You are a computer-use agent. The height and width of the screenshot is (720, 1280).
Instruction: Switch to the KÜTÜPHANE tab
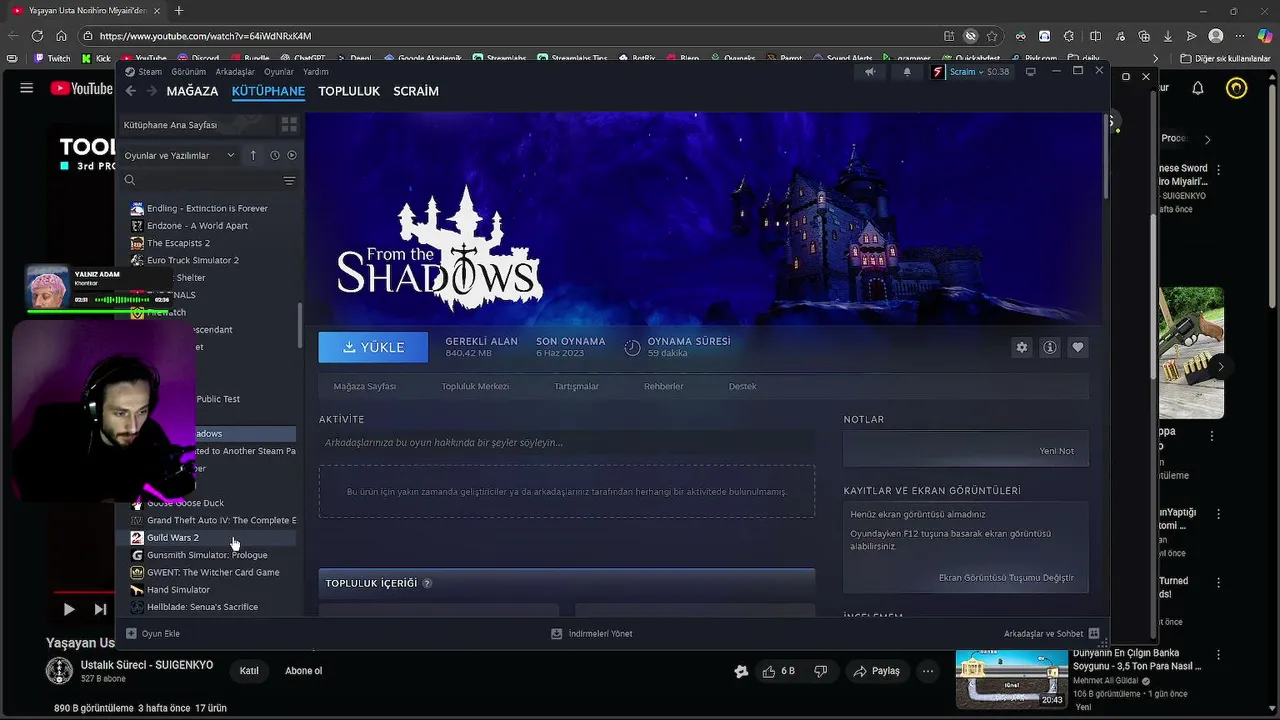[268, 91]
